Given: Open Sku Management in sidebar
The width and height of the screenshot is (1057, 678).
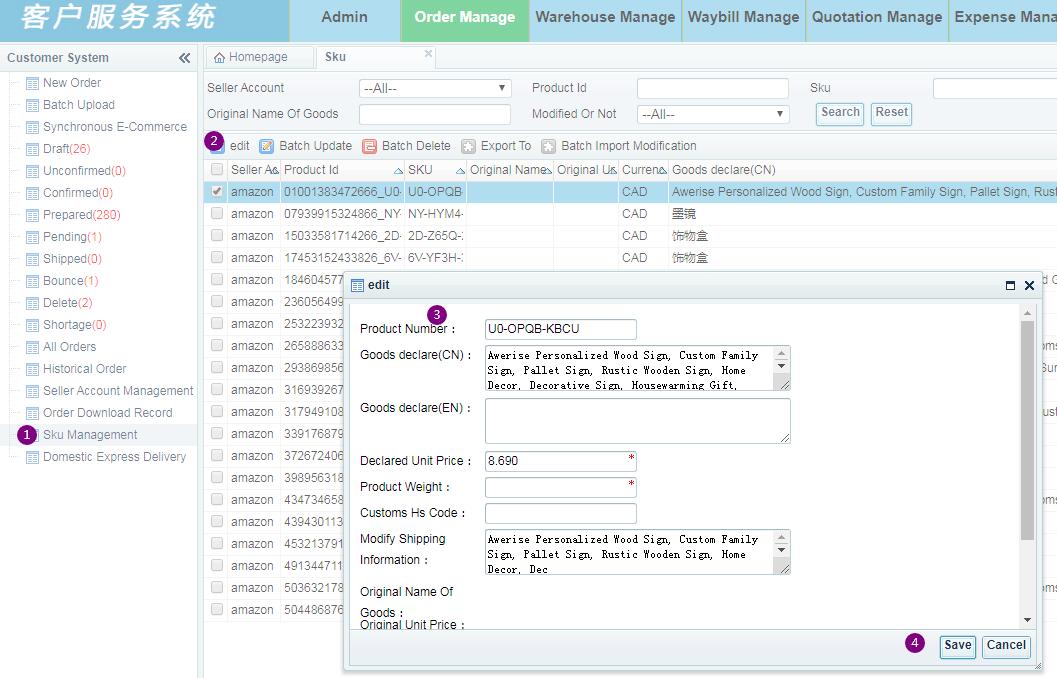Looking at the screenshot, I should [90, 435].
